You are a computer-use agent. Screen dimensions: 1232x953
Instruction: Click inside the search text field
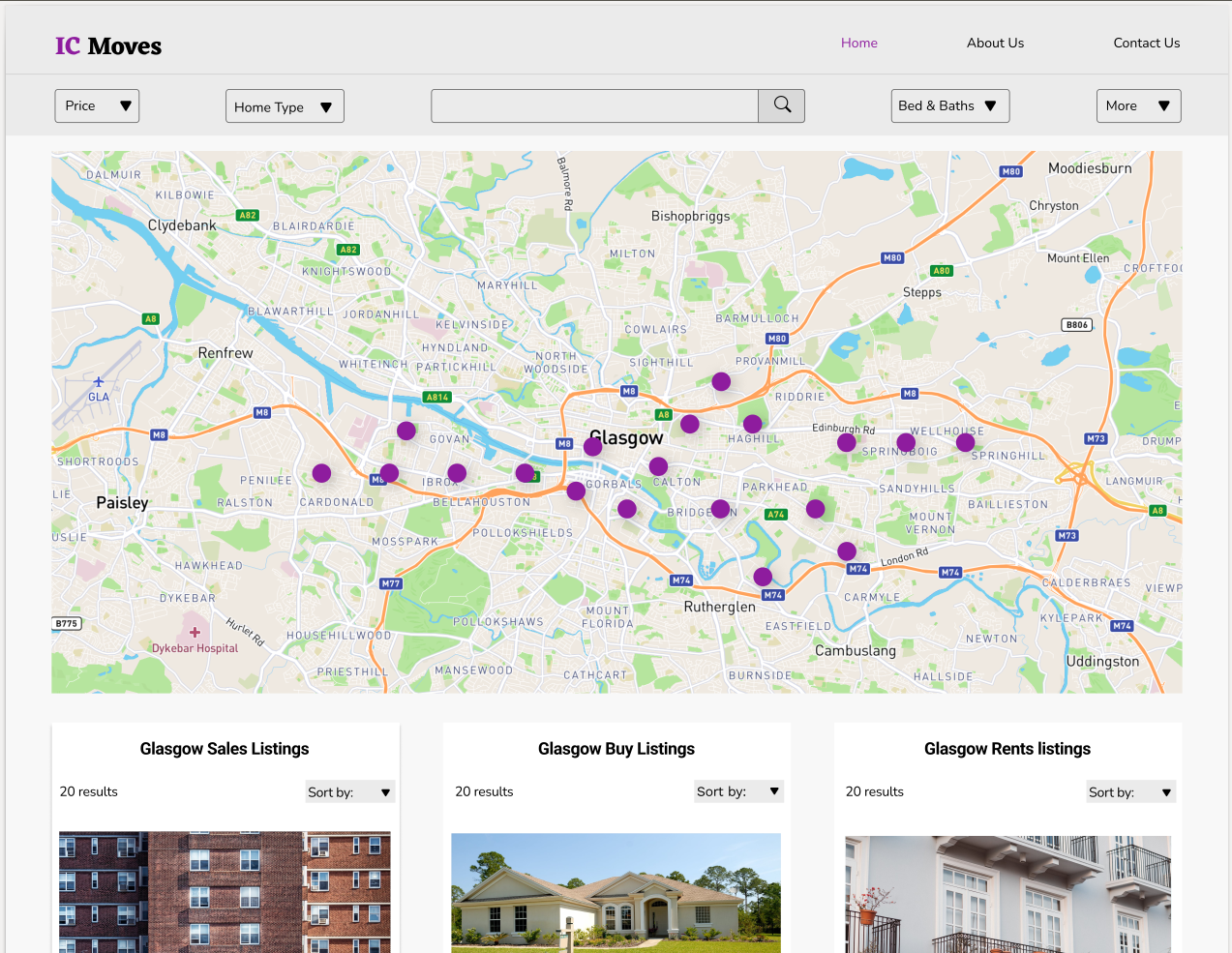[594, 106]
